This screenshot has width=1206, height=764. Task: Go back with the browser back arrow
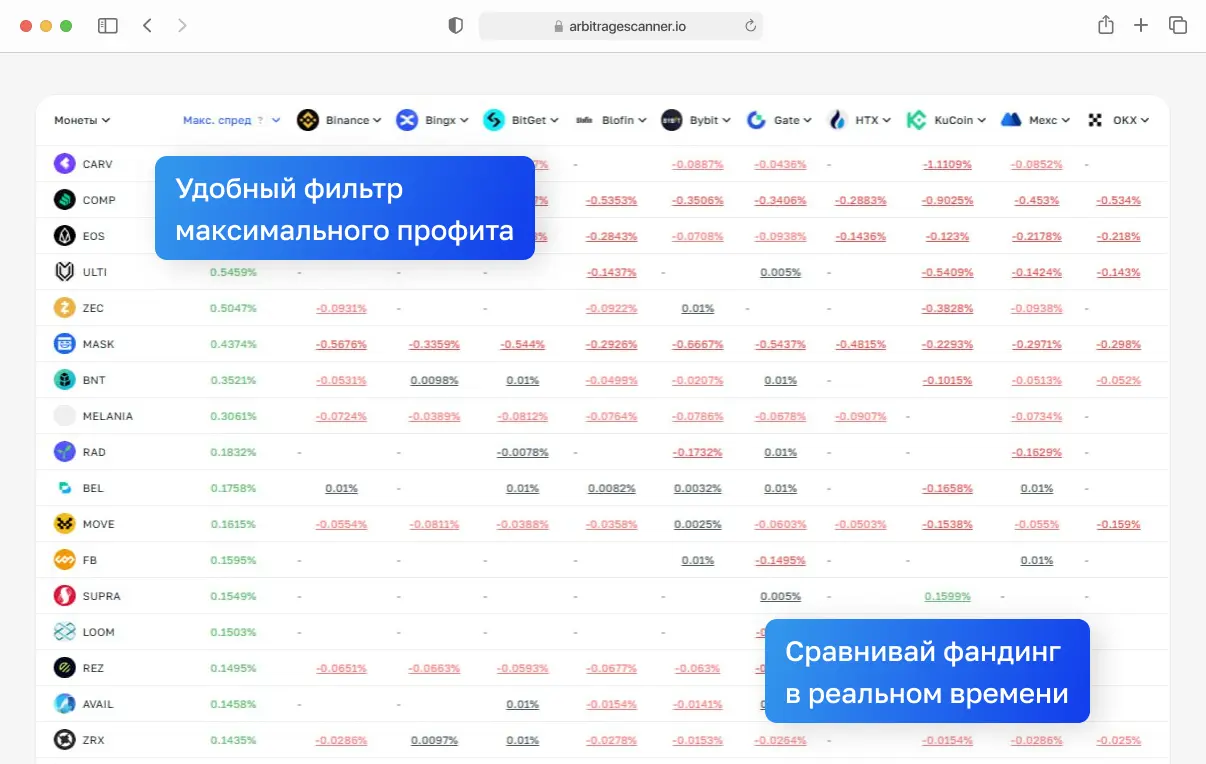tap(147, 26)
